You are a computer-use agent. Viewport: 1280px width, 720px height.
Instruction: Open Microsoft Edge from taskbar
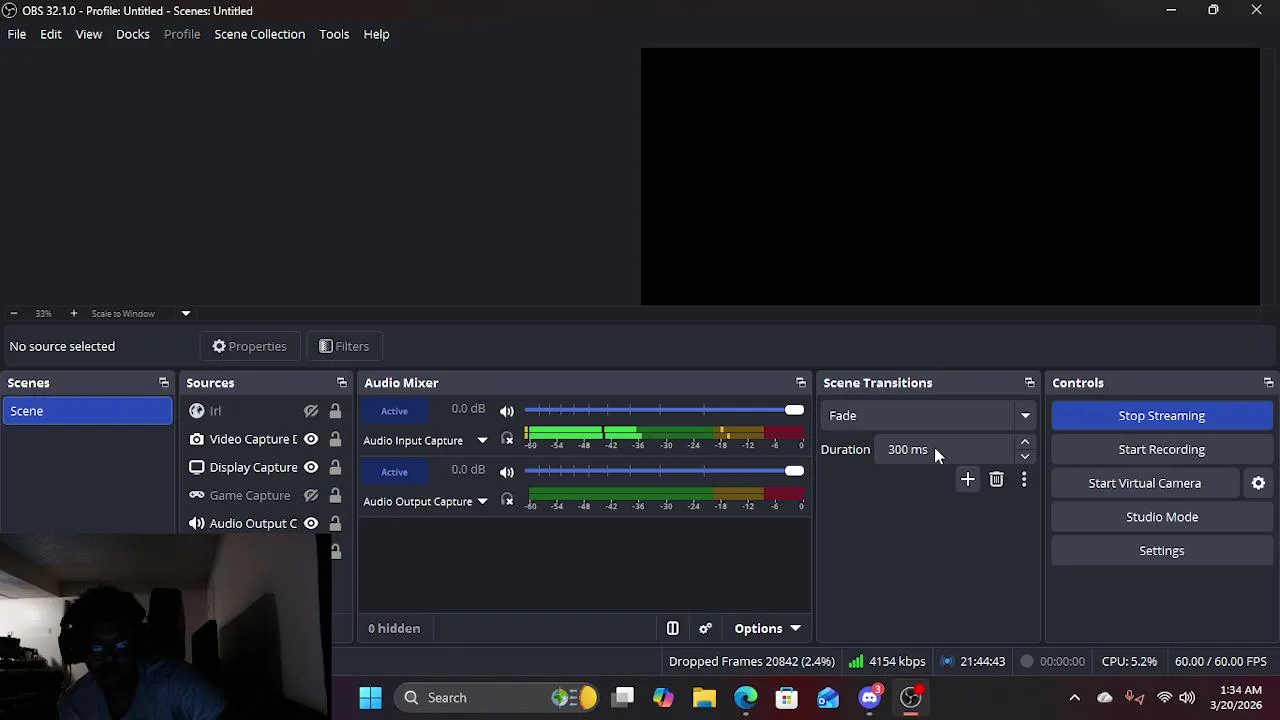click(x=746, y=698)
